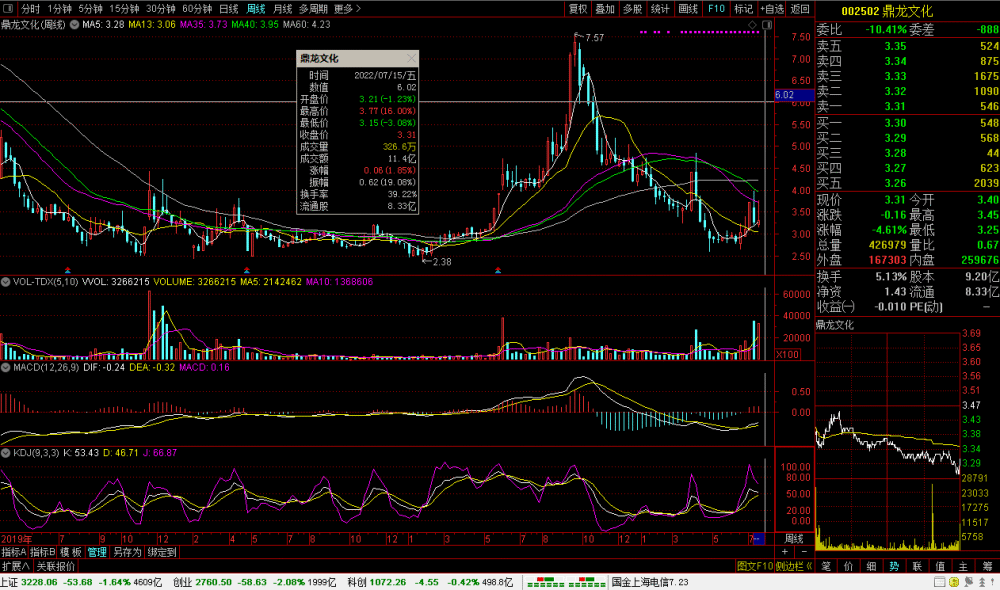This screenshot has height=590, width=1000.
Task: Click the 返回 back button
Action: pyautogui.click(x=799, y=8)
